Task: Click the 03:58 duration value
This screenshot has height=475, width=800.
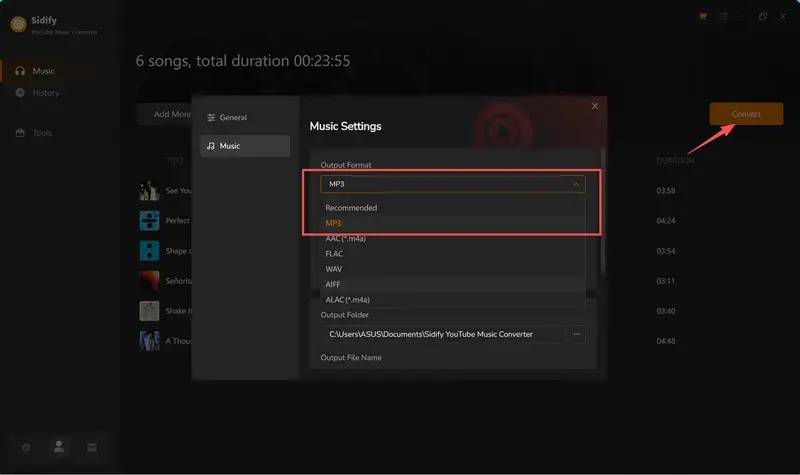Action: pos(666,191)
